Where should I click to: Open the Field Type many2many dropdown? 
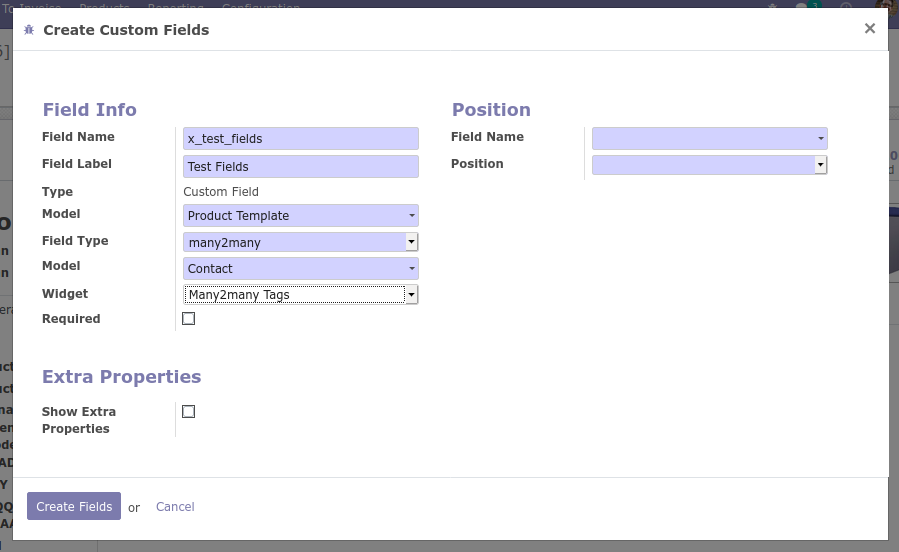pyautogui.click(x=300, y=242)
